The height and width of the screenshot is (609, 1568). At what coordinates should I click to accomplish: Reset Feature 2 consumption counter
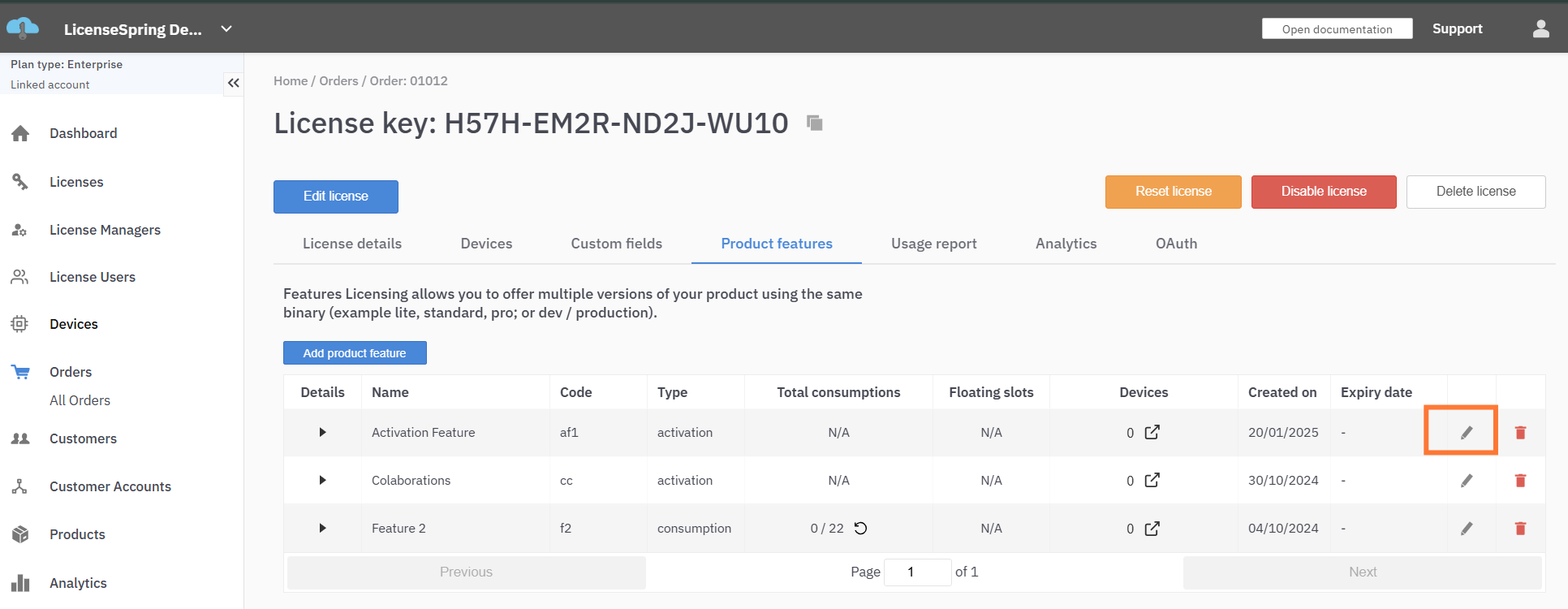click(861, 529)
